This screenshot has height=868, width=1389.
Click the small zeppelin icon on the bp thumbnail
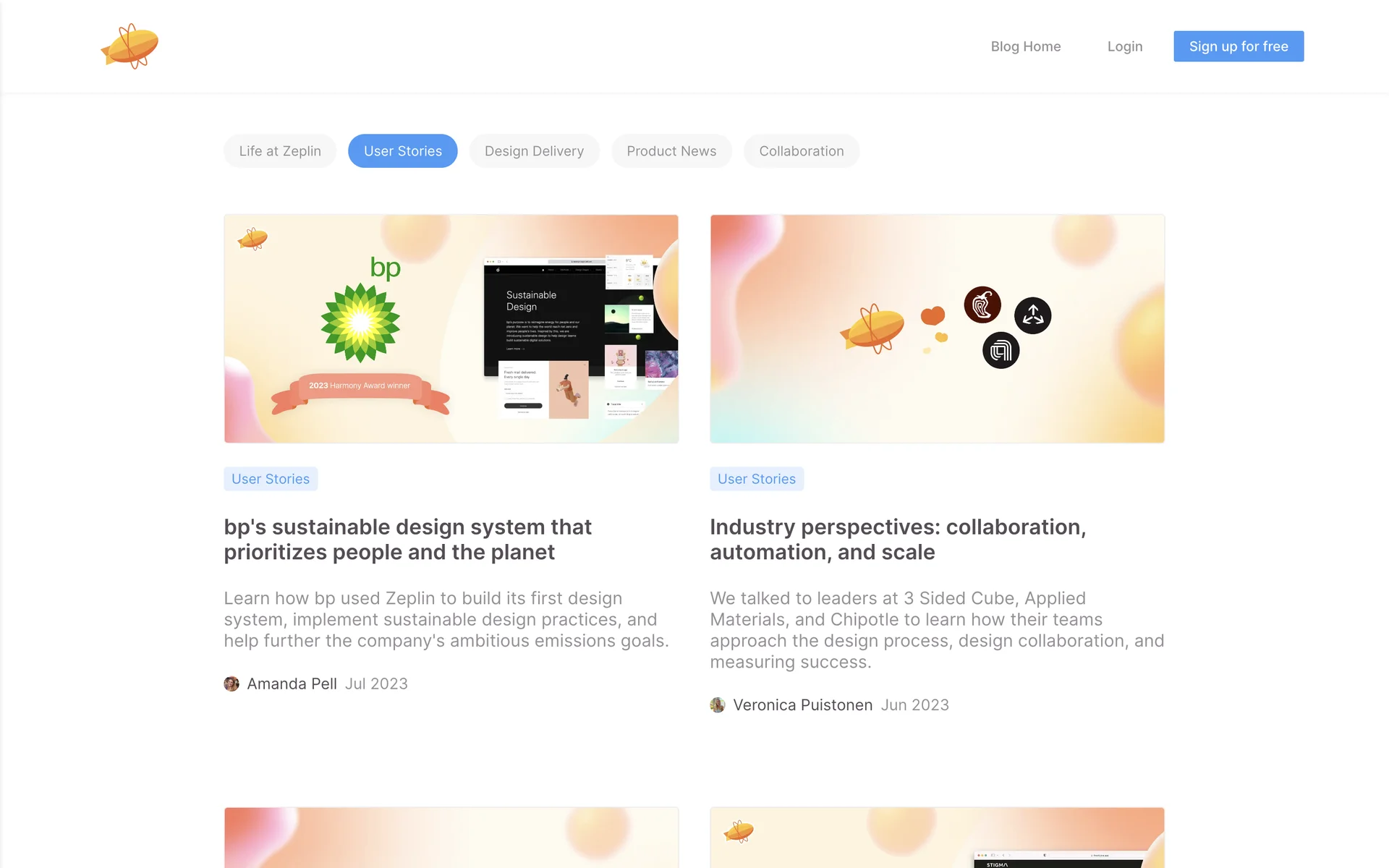click(252, 238)
